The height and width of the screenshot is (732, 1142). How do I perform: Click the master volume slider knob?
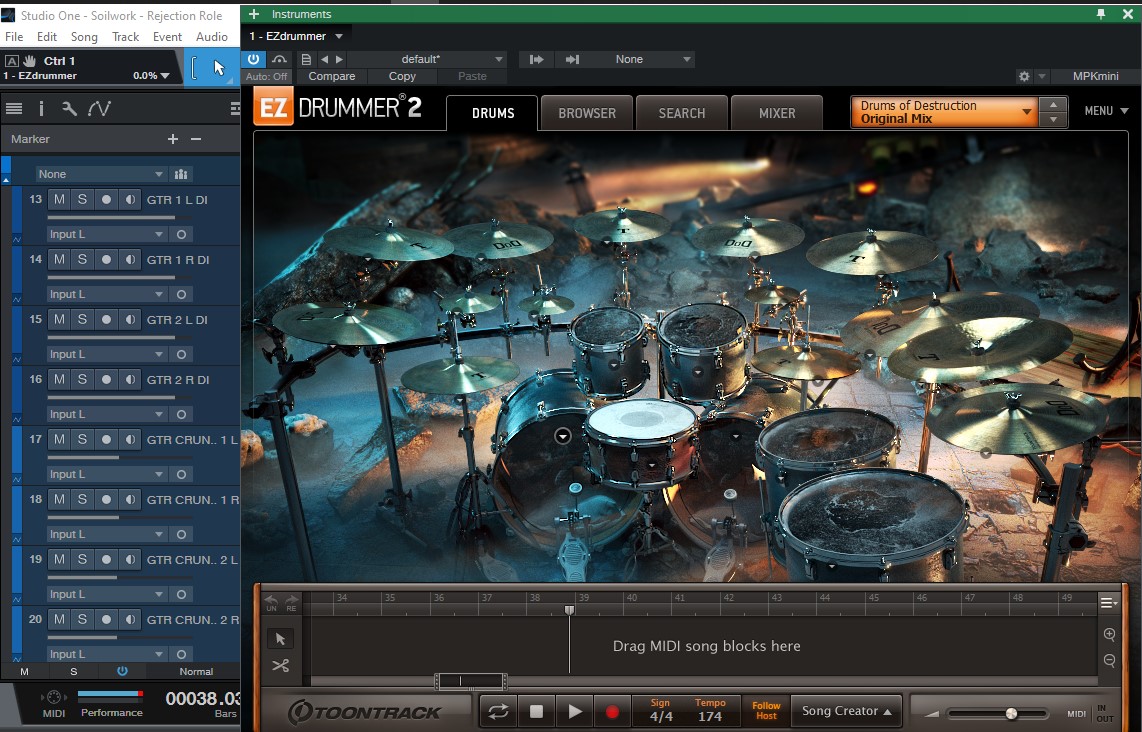point(1011,714)
